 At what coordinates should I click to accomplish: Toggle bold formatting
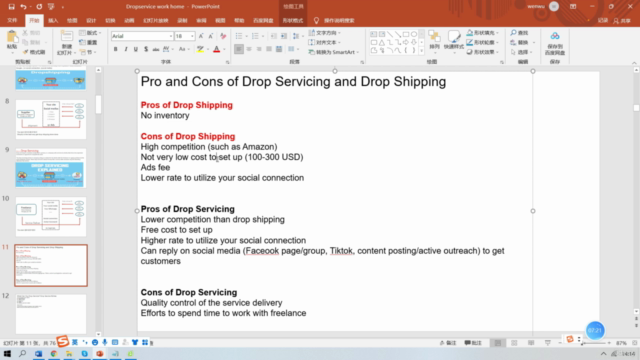point(116,49)
